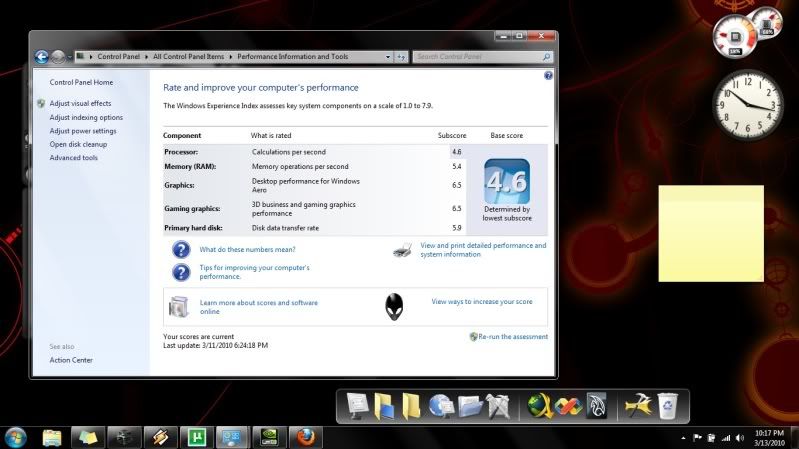Image resolution: width=799 pixels, height=449 pixels.
Task: Select All Control Panel Items breadcrumb
Action: pyautogui.click(x=189, y=57)
